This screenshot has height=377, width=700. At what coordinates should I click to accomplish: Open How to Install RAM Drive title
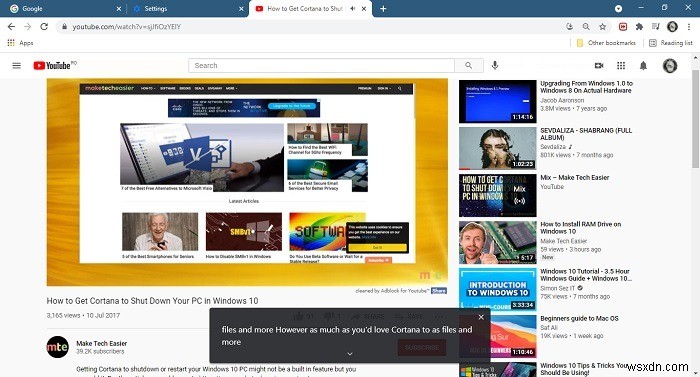[580, 228]
